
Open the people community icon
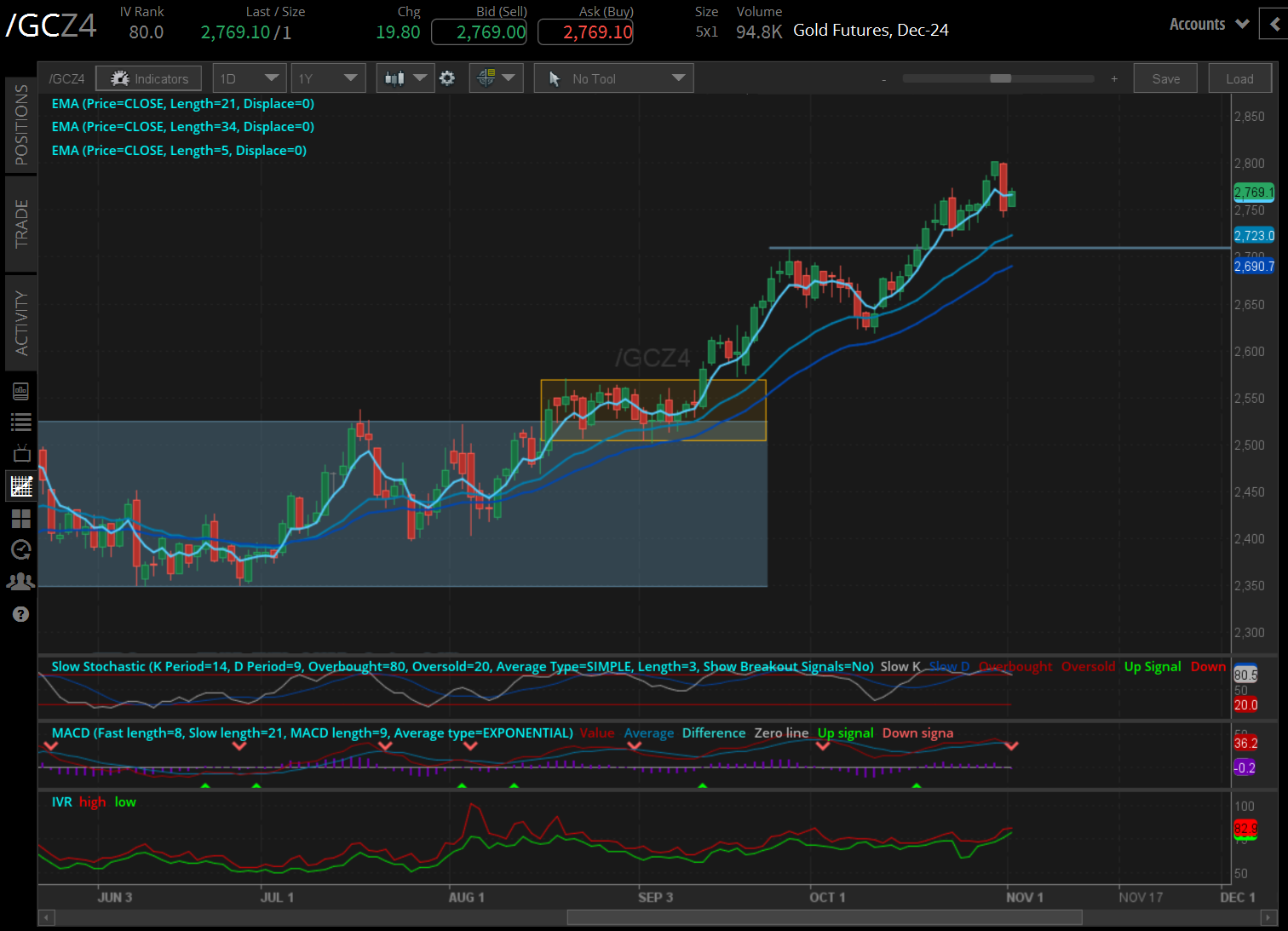pos(21,581)
